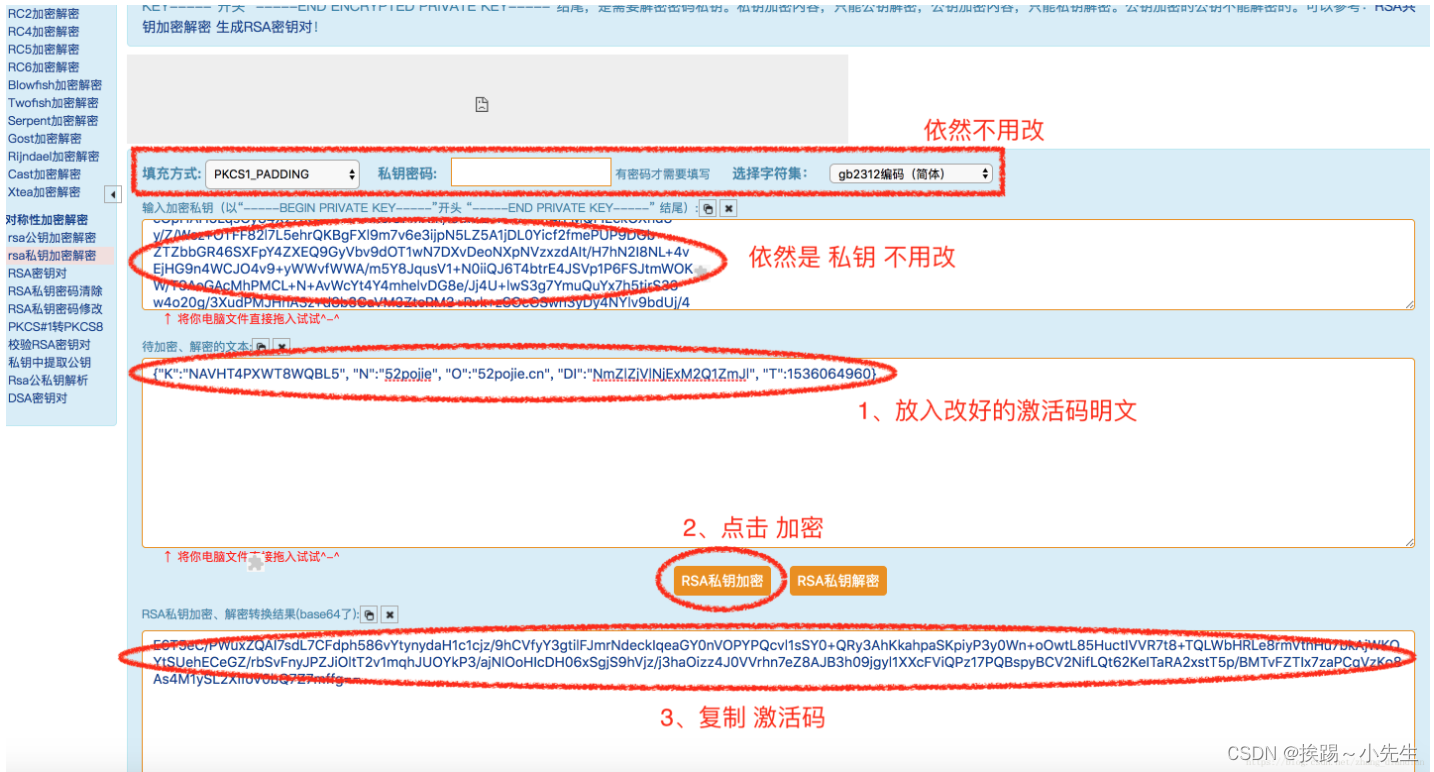Open Serpent加密解密 in sidebar
This screenshot has width=1434, height=772.
[x=53, y=121]
